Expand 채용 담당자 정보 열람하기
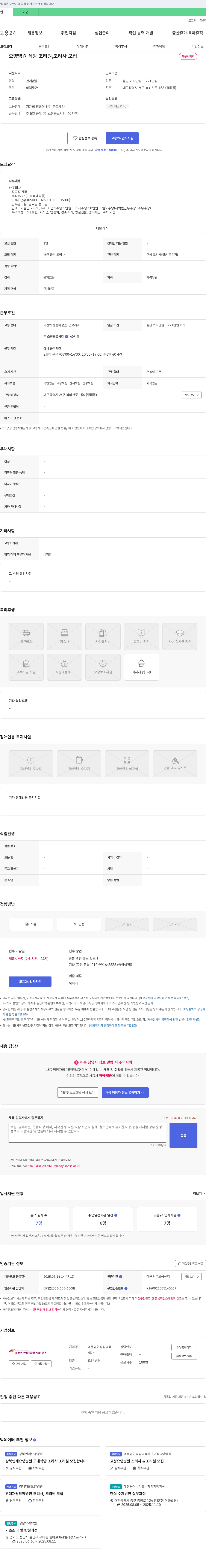Image resolution: width=206 pixels, height=1568 pixels. [125, 1093]
